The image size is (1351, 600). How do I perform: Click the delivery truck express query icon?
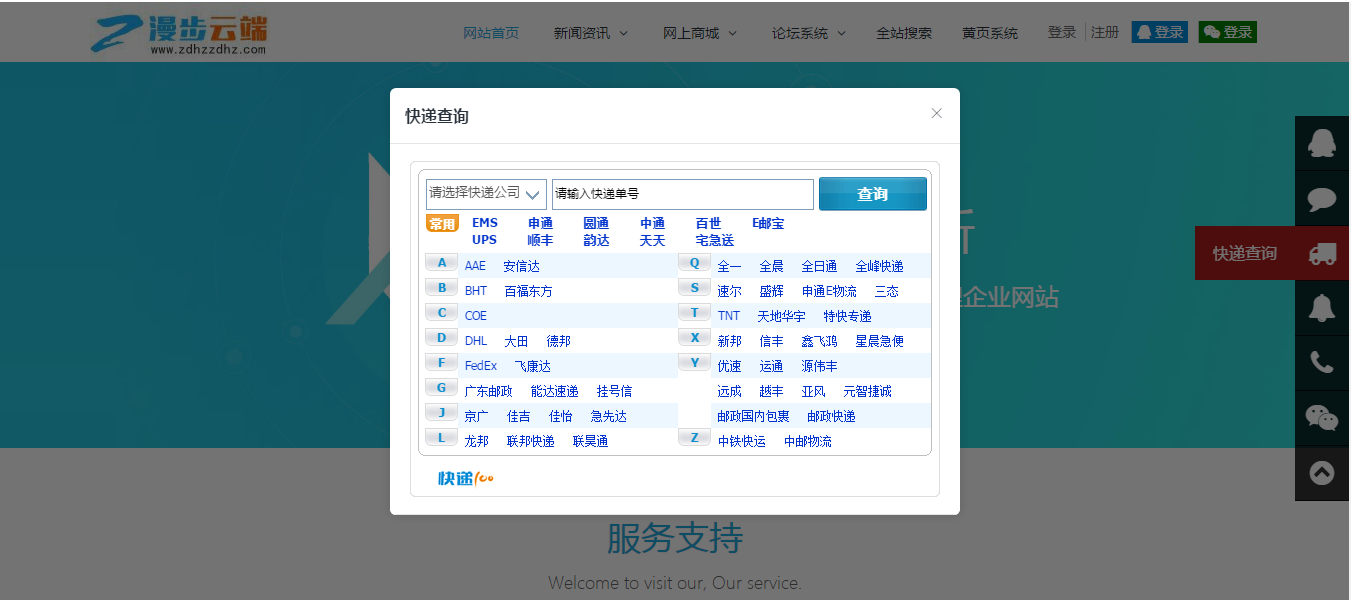[x=1322, y=254]
